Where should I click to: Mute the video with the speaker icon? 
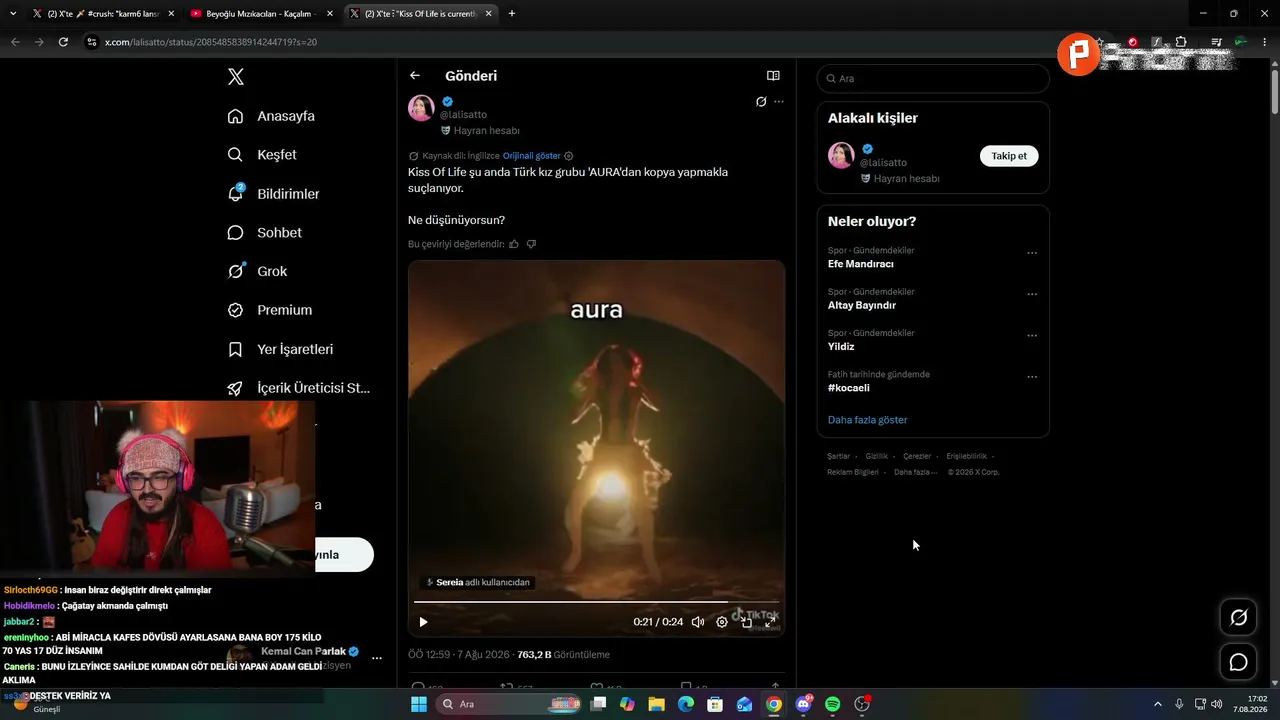(698, 622)
